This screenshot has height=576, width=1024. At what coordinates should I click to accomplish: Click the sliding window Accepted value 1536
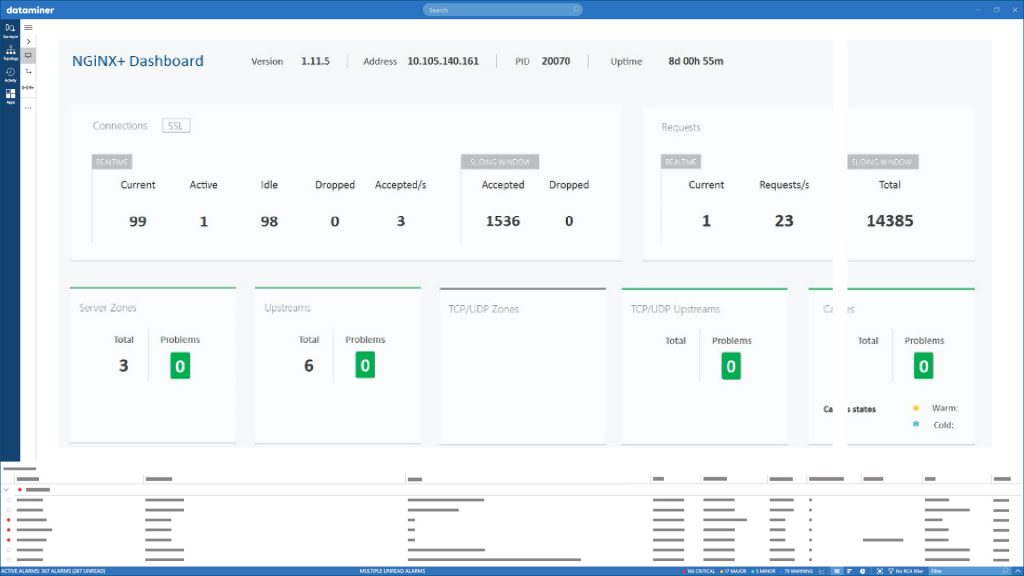click(503, 221)
